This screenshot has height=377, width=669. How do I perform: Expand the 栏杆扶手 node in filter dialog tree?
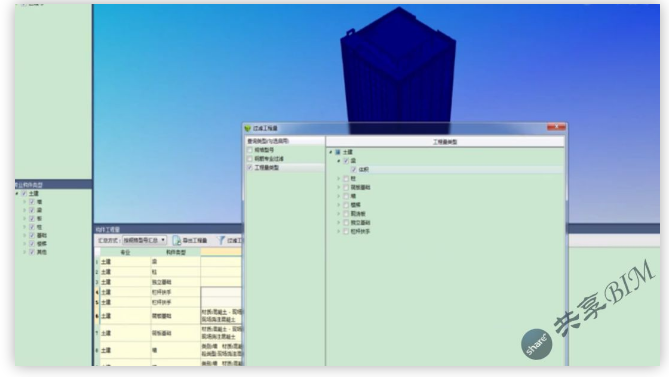(x=339, y=232)
